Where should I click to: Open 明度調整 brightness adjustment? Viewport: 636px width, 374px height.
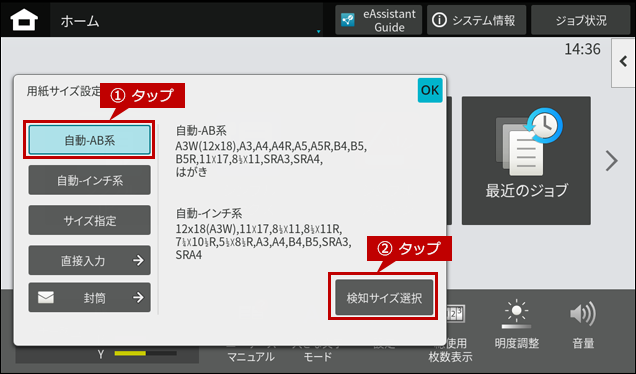tap(516, 325)
